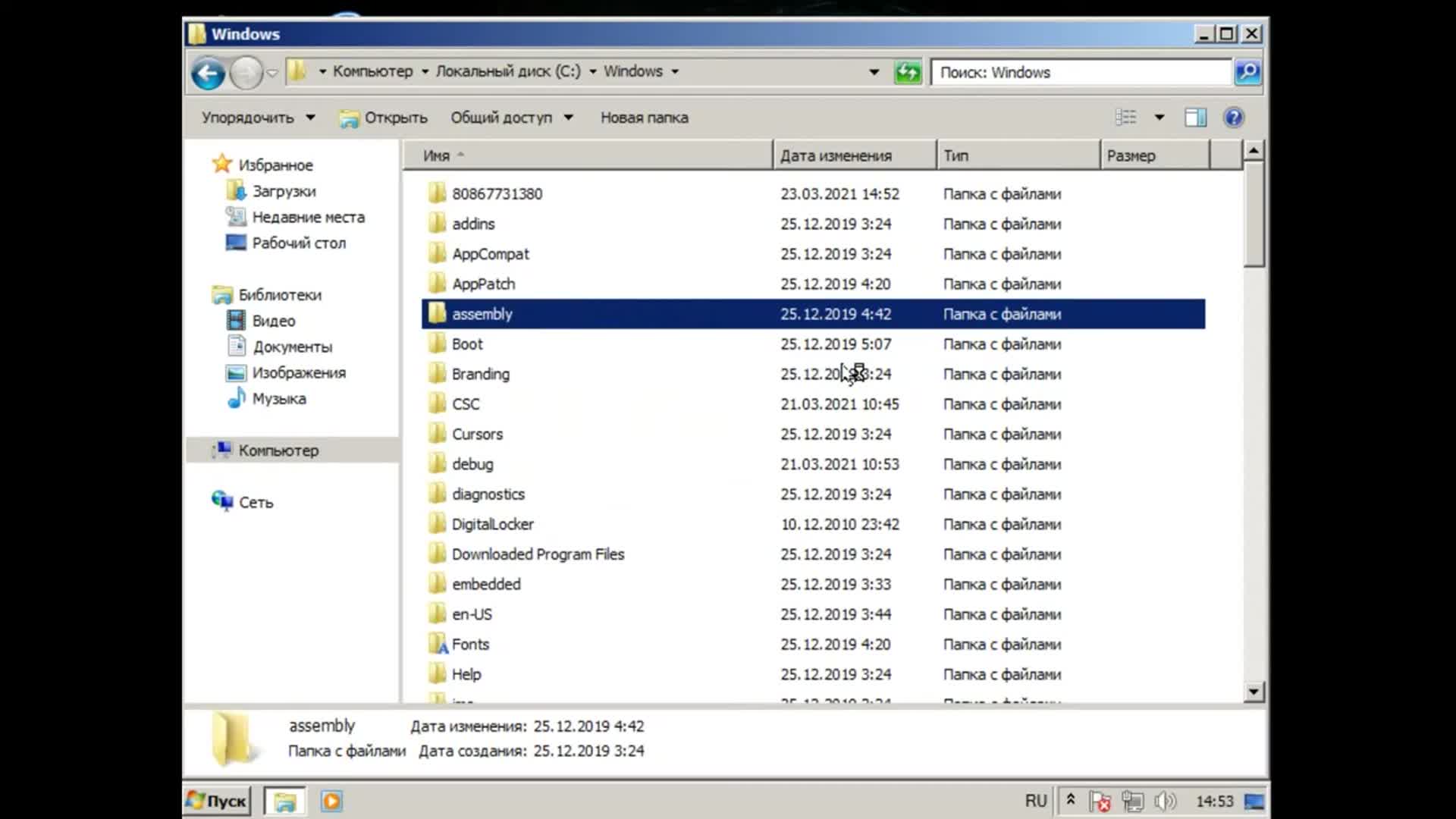Select the Downloaded Program Files folder name
The image size is (1456, 819).
[x=538, y=554]
